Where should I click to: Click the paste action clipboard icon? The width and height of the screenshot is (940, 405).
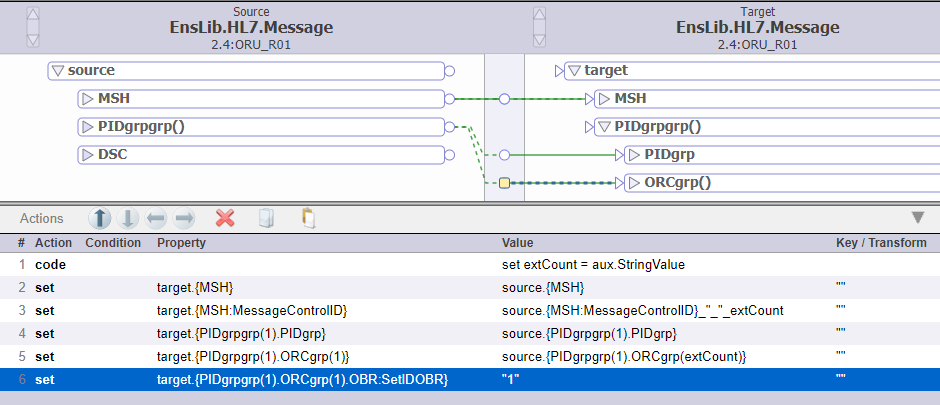click(x=308, y=218)
